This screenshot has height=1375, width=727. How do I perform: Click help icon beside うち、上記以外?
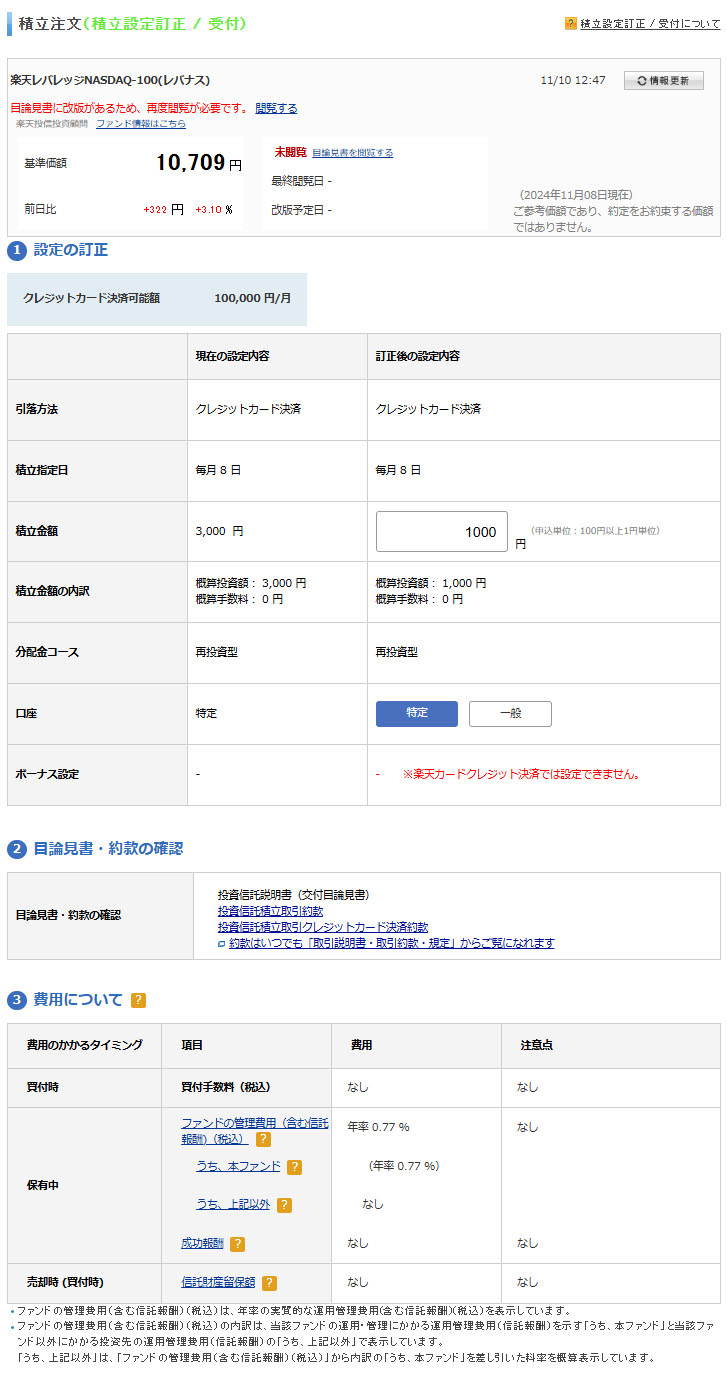coord(284,1205)
